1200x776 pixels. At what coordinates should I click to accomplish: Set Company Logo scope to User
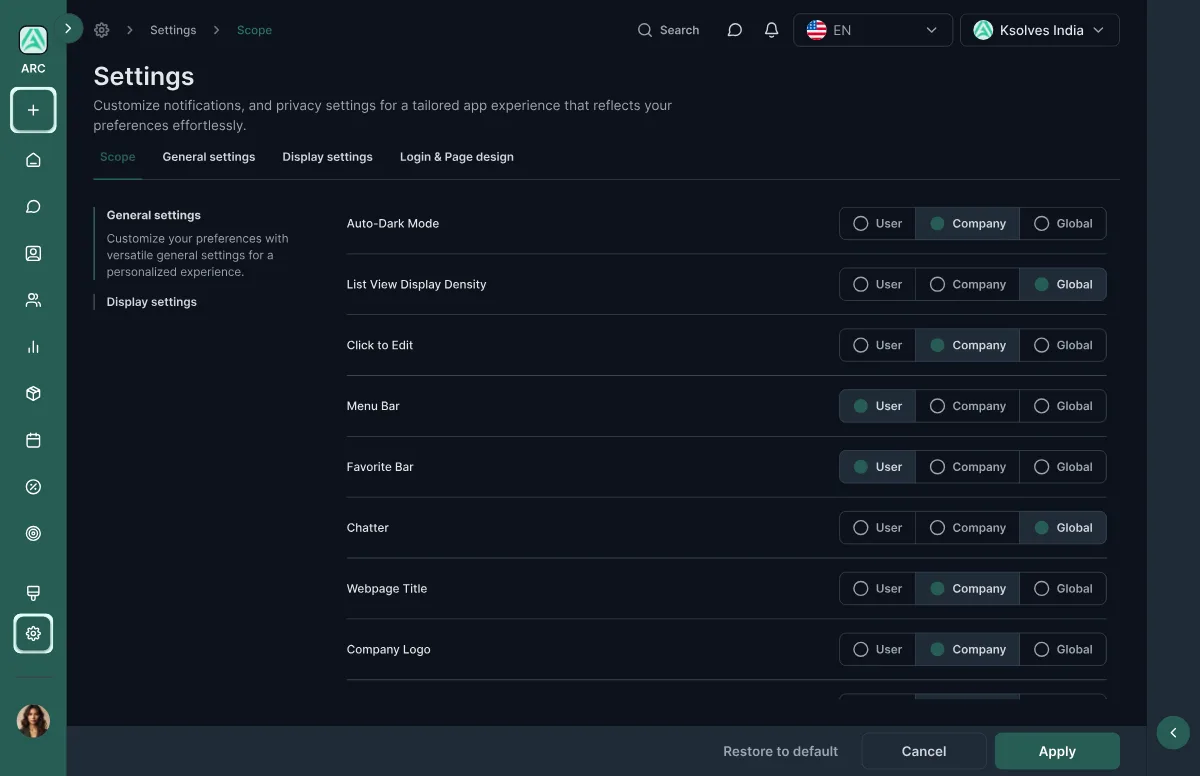877,650
